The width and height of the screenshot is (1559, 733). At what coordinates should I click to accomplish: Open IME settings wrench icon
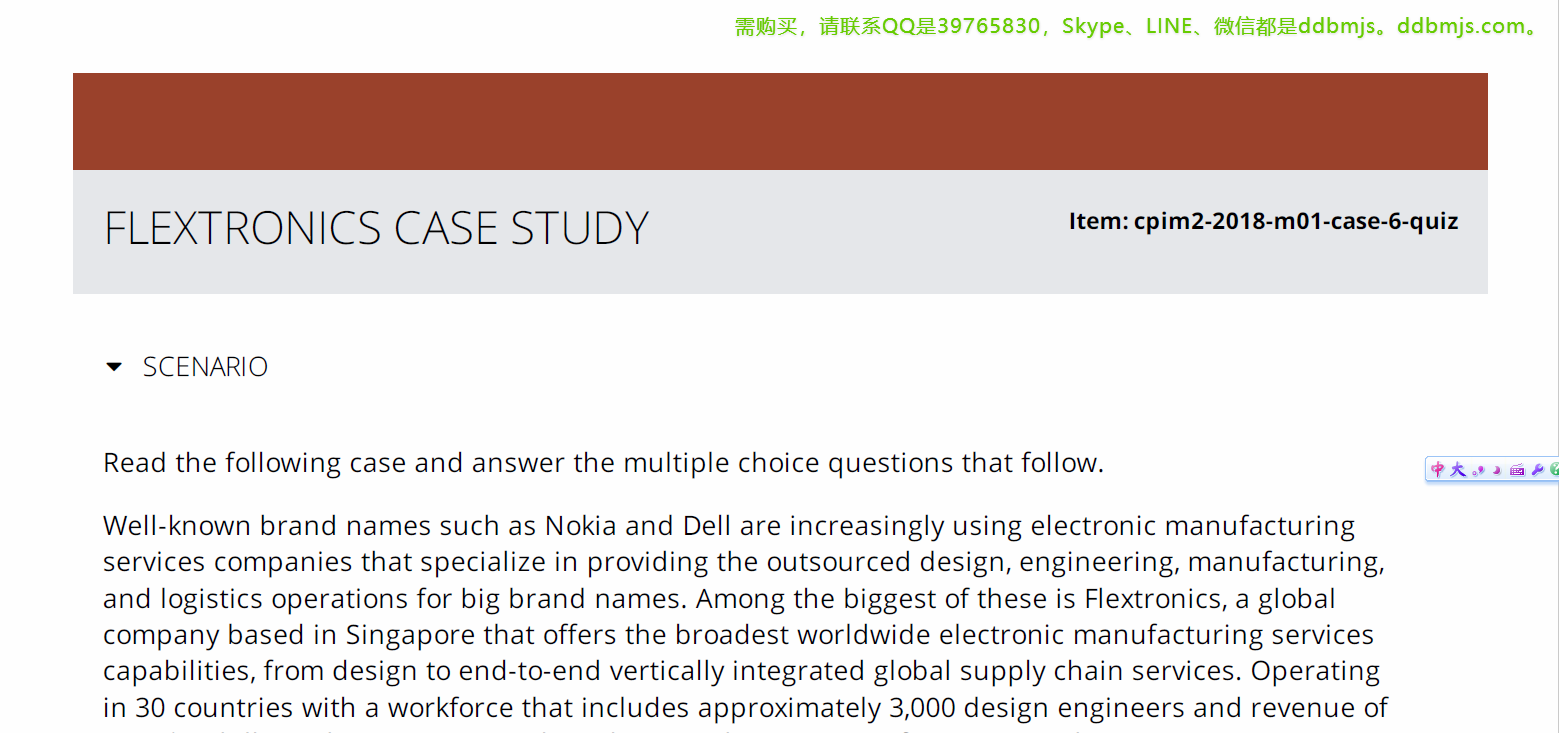(1537, 470)
